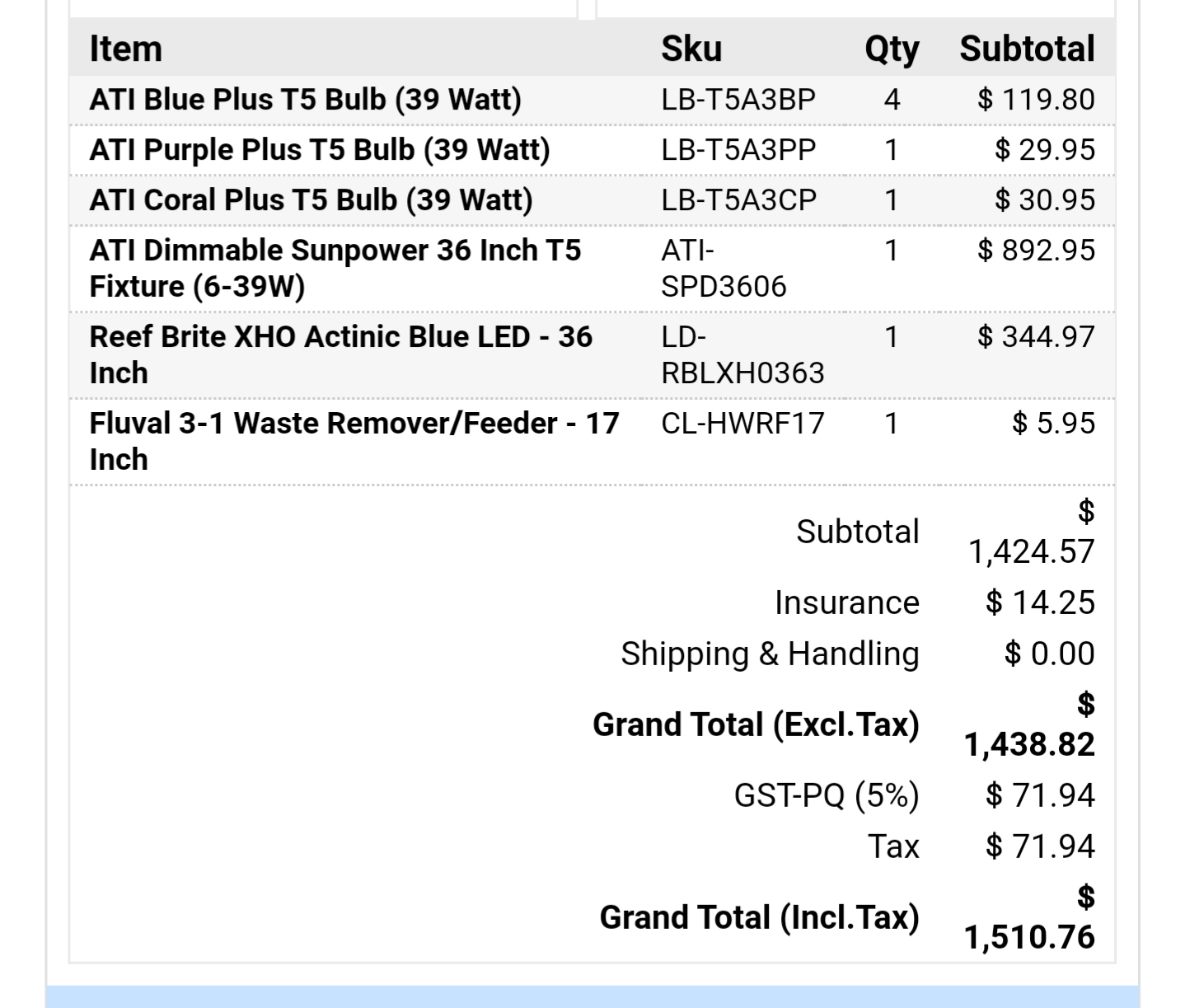1185x1008 pixels.
Task: Click the quantity 4 for Blue Plus bulbs
Action: tap(891, 100)
